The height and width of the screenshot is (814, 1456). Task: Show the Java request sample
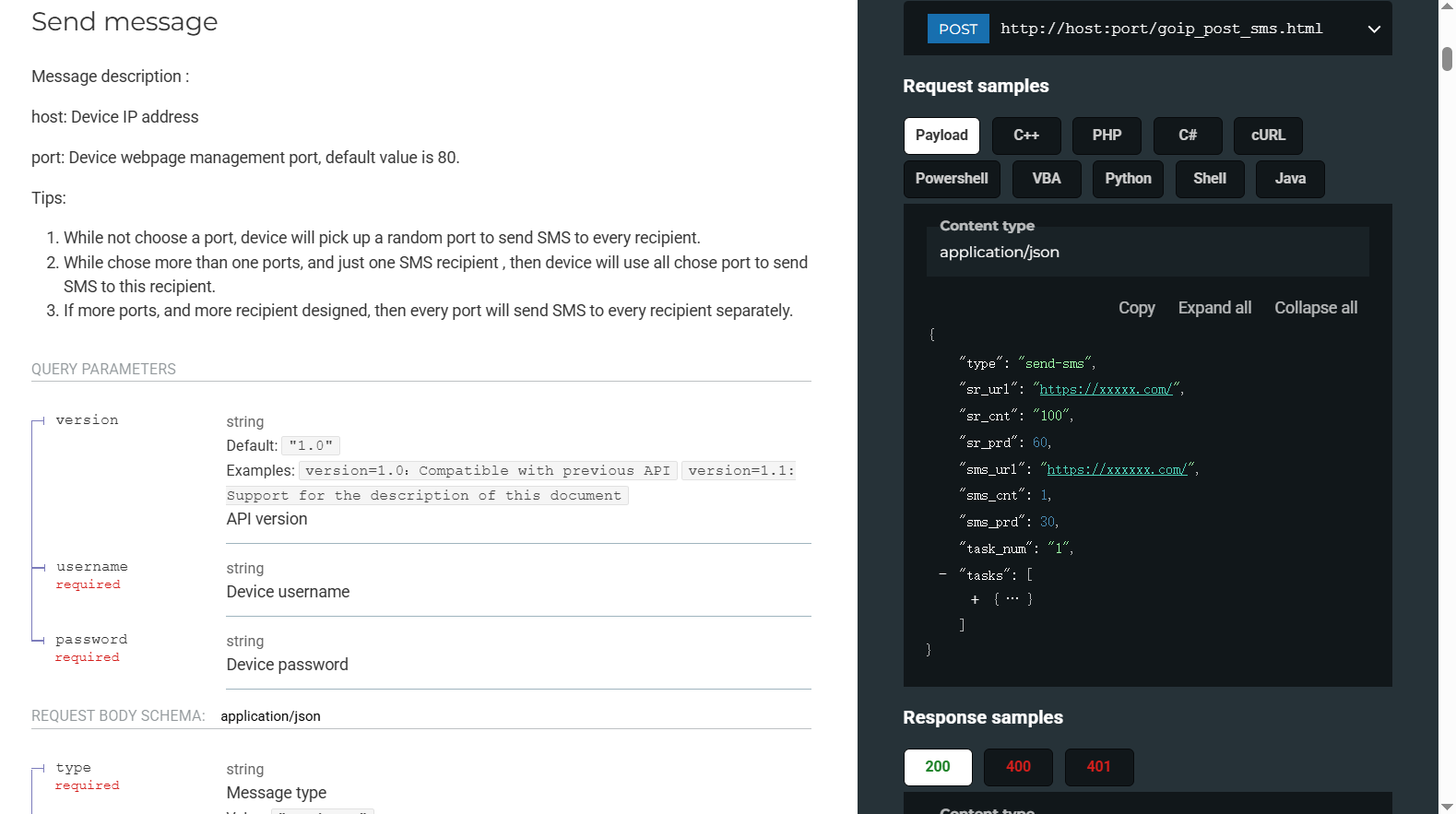(1289, 179)
